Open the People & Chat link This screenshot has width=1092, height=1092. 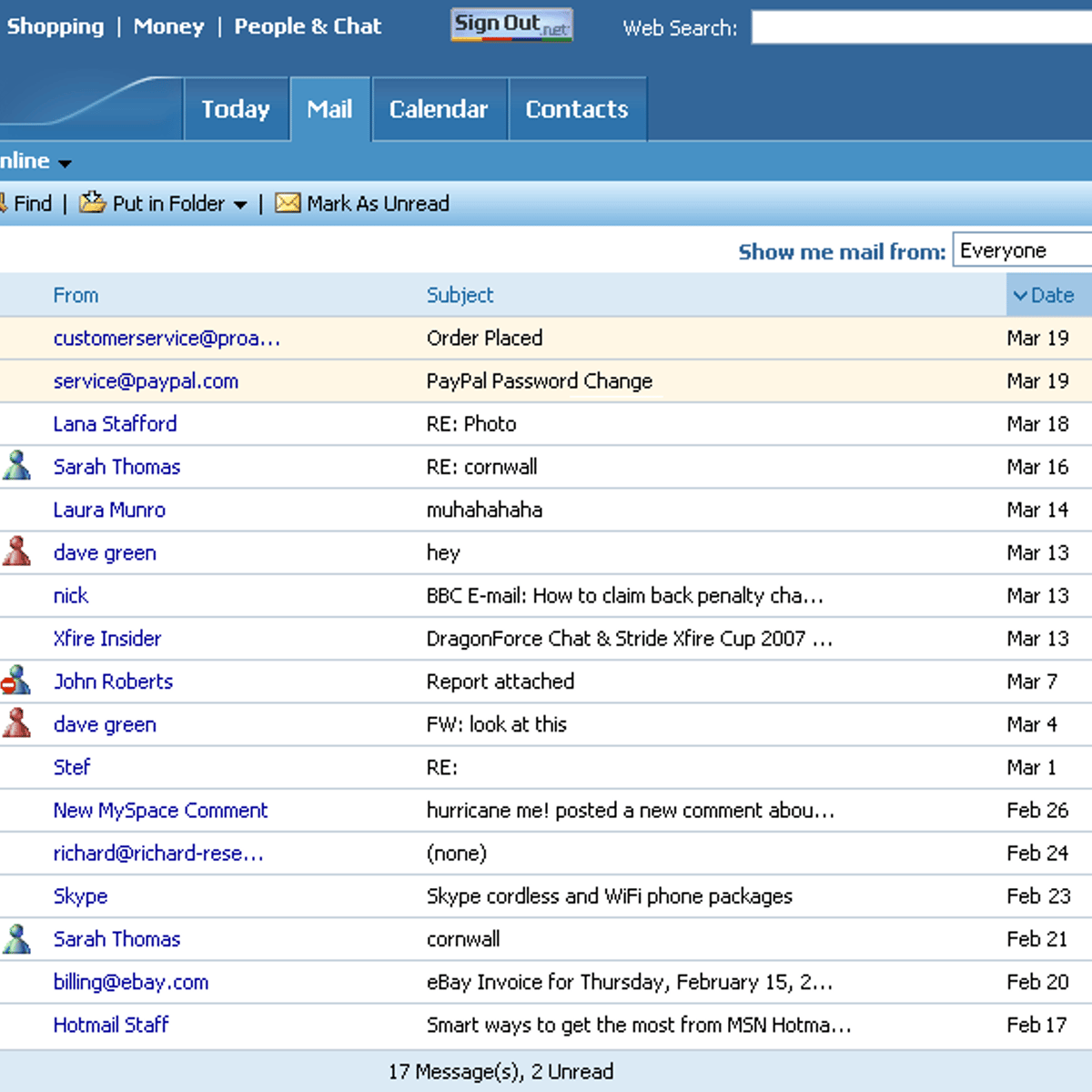tap(308, 26)
